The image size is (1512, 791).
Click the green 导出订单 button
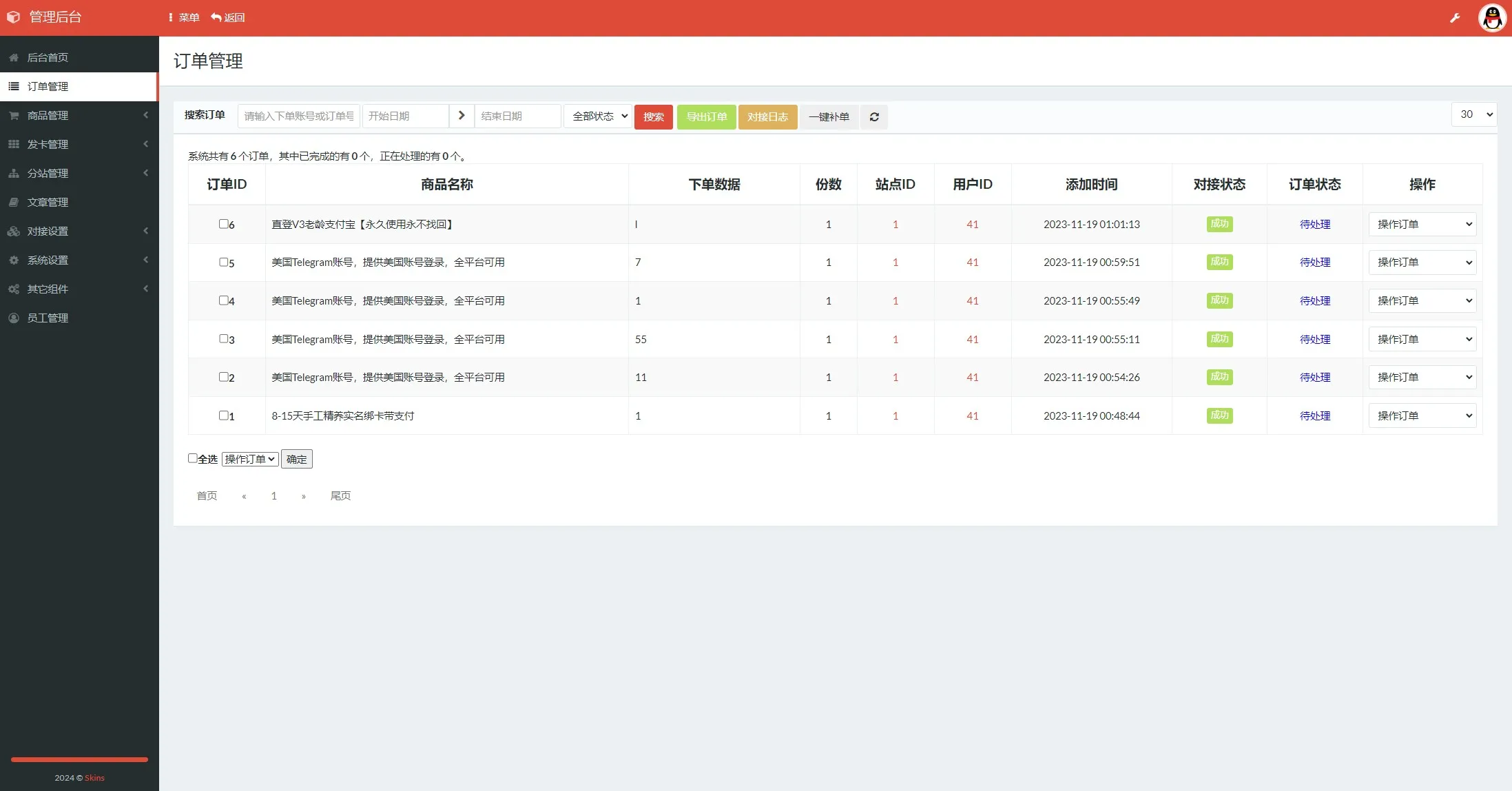click(x=706, y=117)
